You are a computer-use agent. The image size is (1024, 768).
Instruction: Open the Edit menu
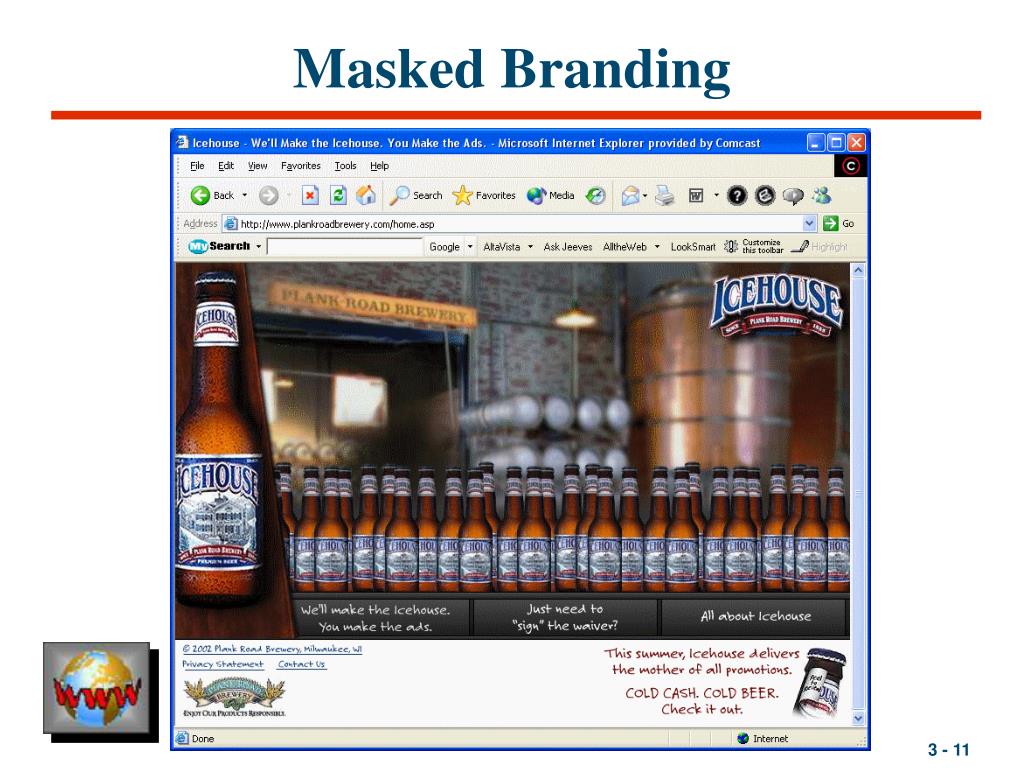[226, 166]
